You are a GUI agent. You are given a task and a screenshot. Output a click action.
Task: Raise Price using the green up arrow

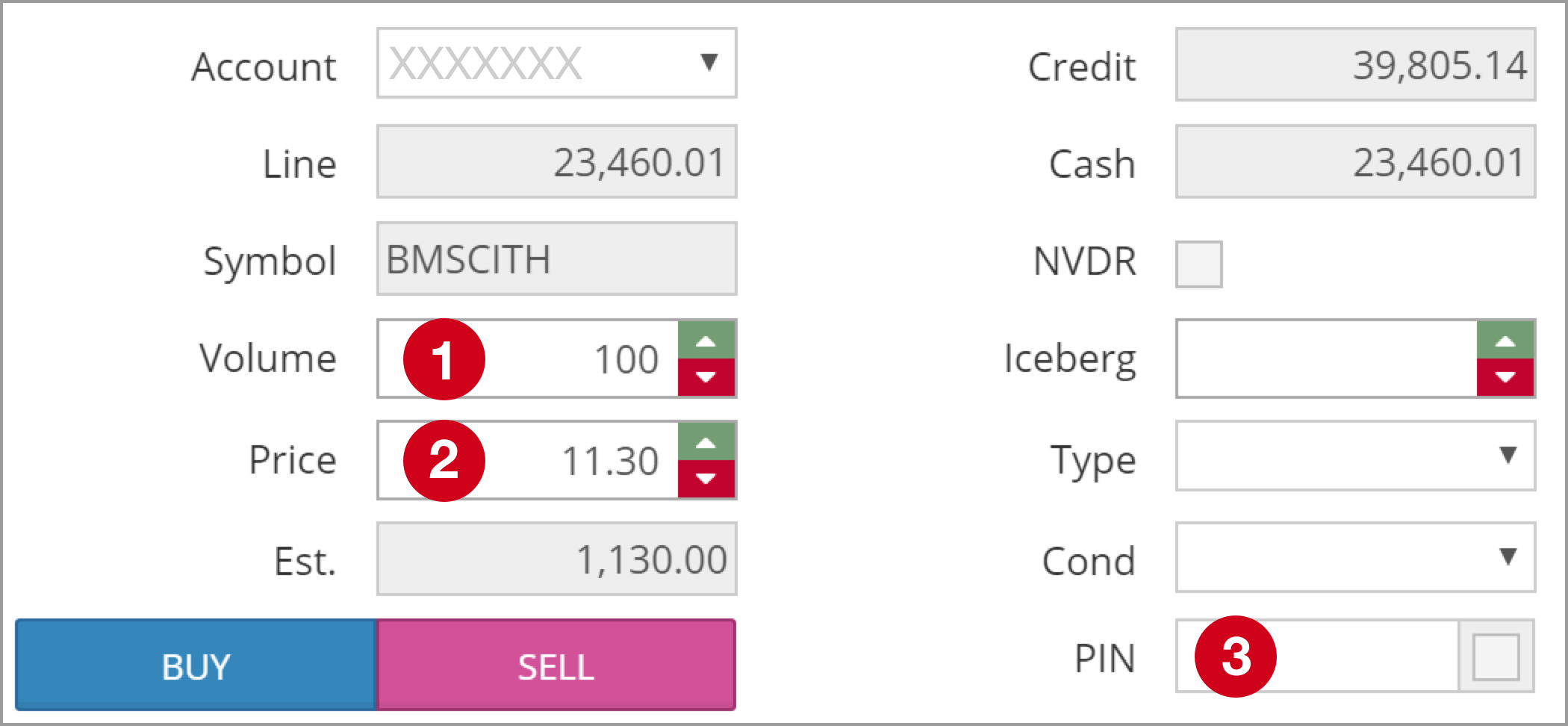pyautogui.click(x=706, y=442)
